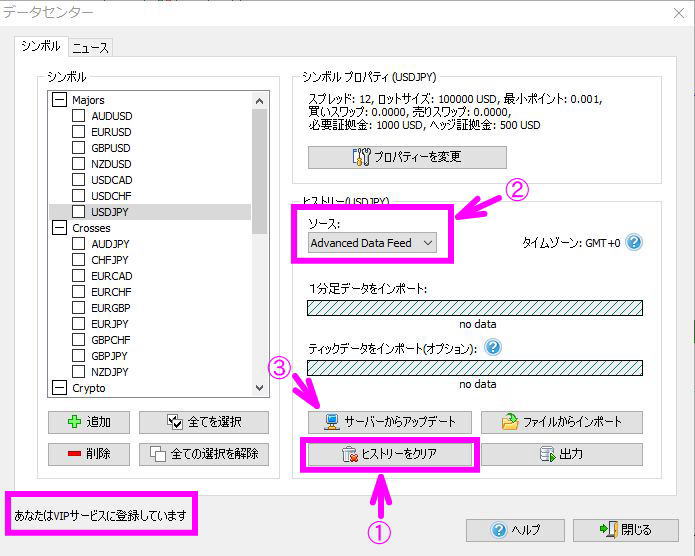Viewport: 695px width, 556px height.
Task: Click the Export (出力) button
Action: click(562, 454)
